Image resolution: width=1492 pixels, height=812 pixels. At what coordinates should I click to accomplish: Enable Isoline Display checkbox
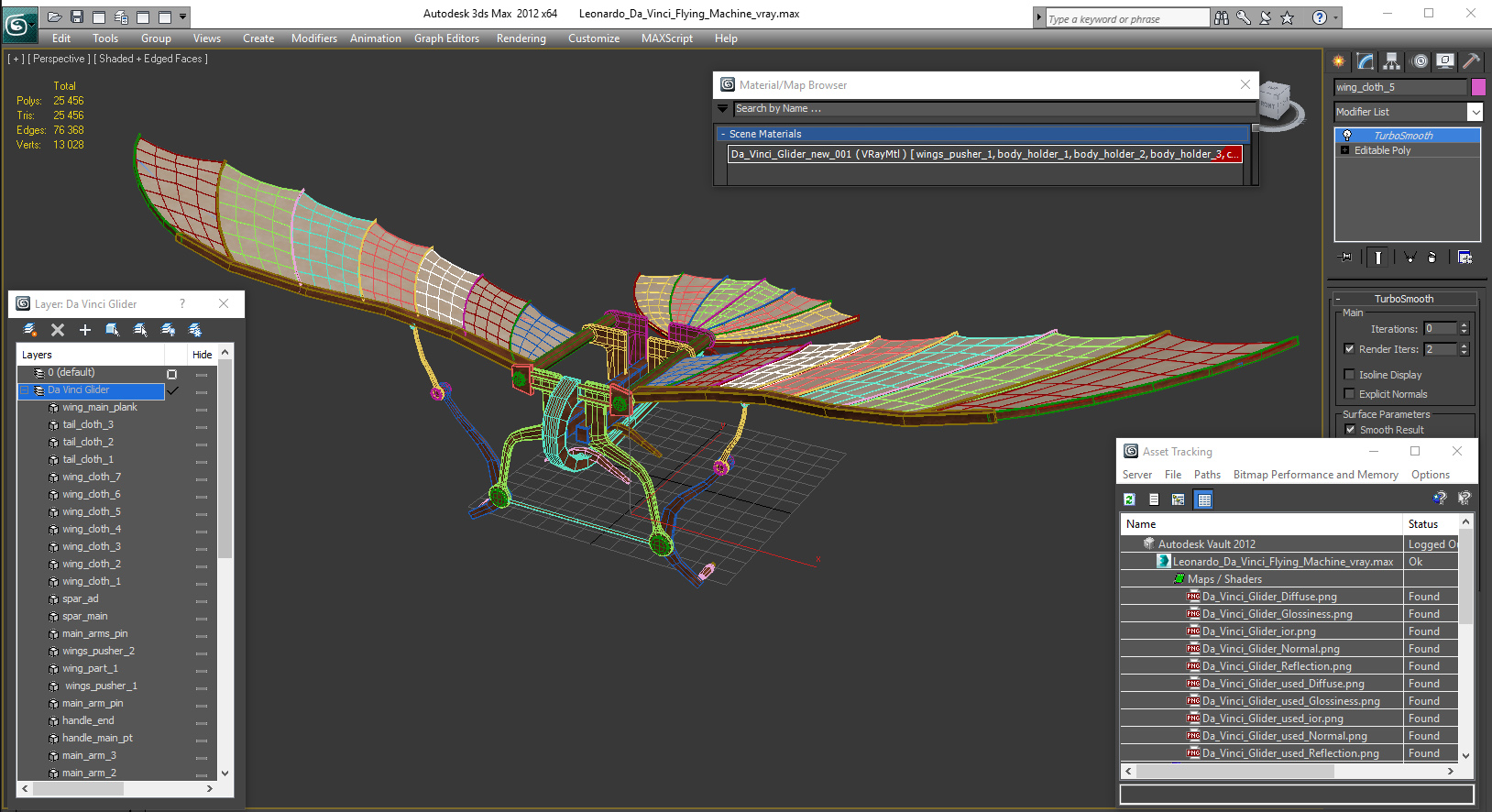1349,375
